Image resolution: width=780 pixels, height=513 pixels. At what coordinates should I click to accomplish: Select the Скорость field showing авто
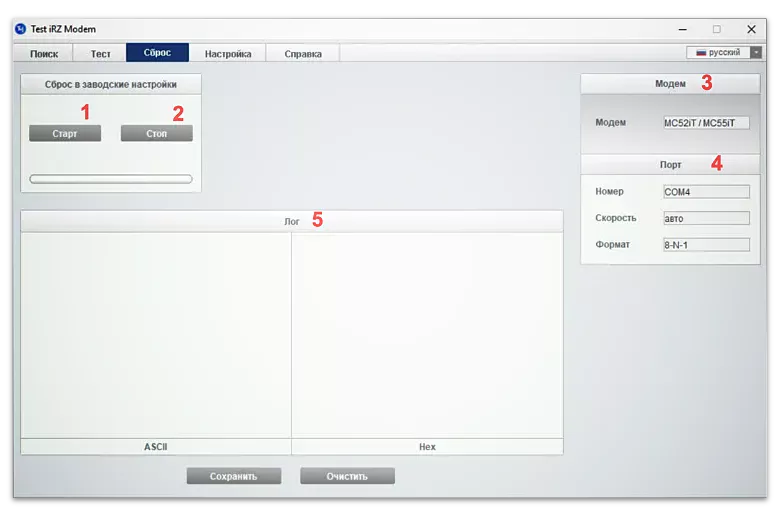(705, 218)
